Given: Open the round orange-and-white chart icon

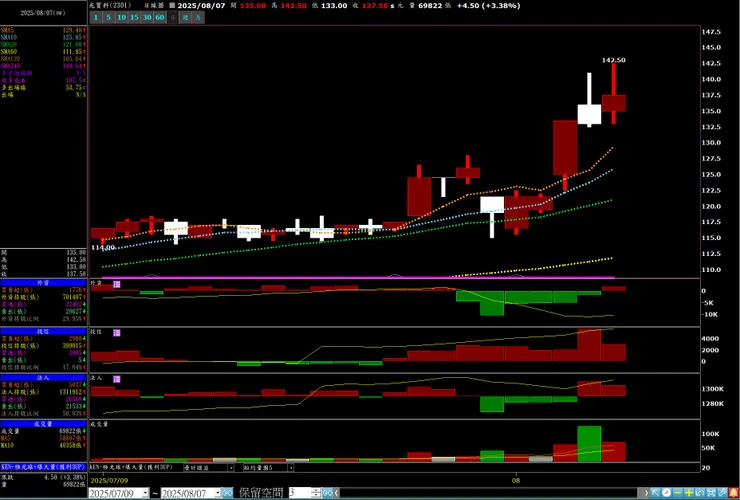Looking at the screenshot, I should pyautogui.click(x=666, y=493).
